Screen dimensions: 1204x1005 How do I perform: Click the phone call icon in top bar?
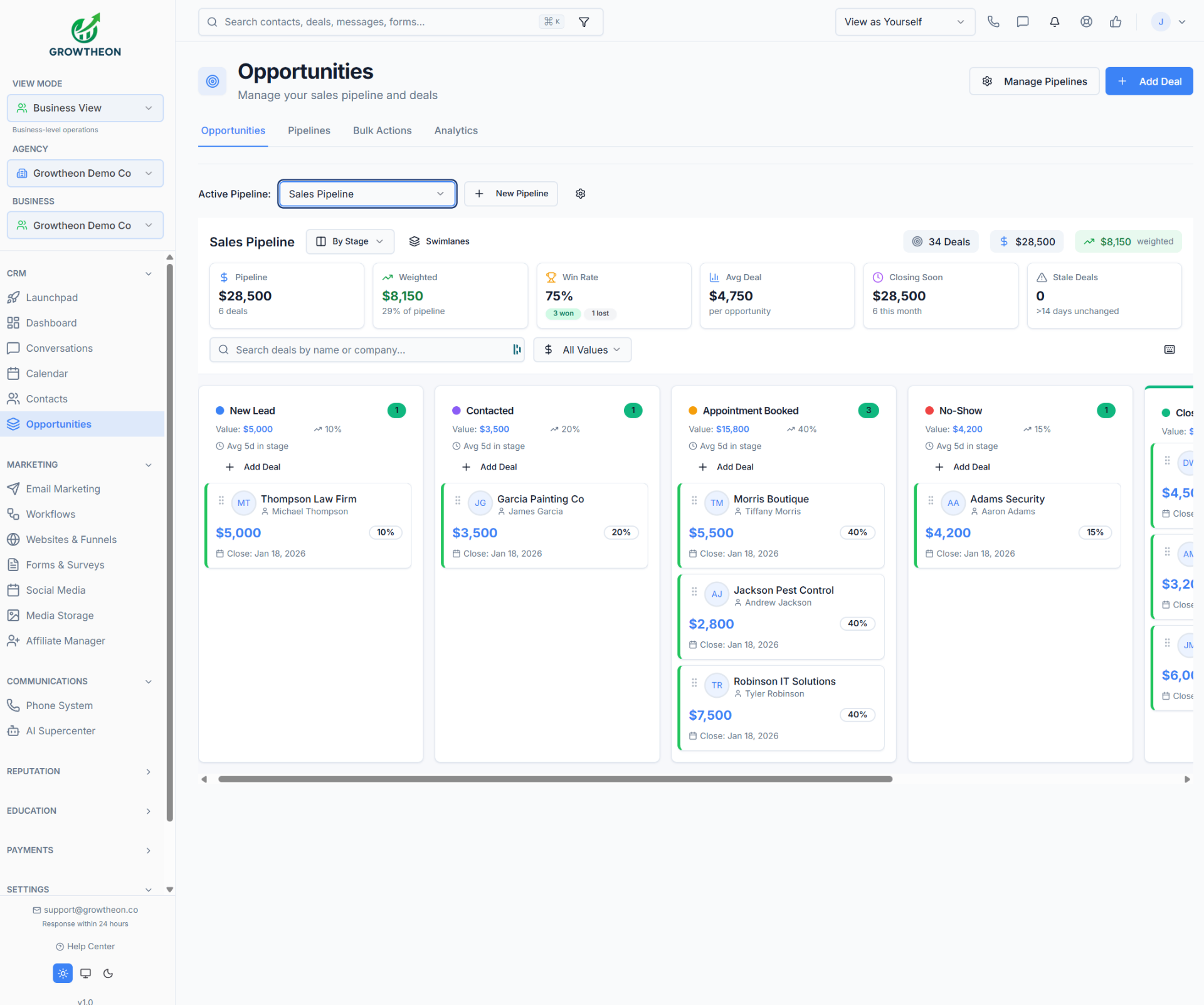pos(993,22)
